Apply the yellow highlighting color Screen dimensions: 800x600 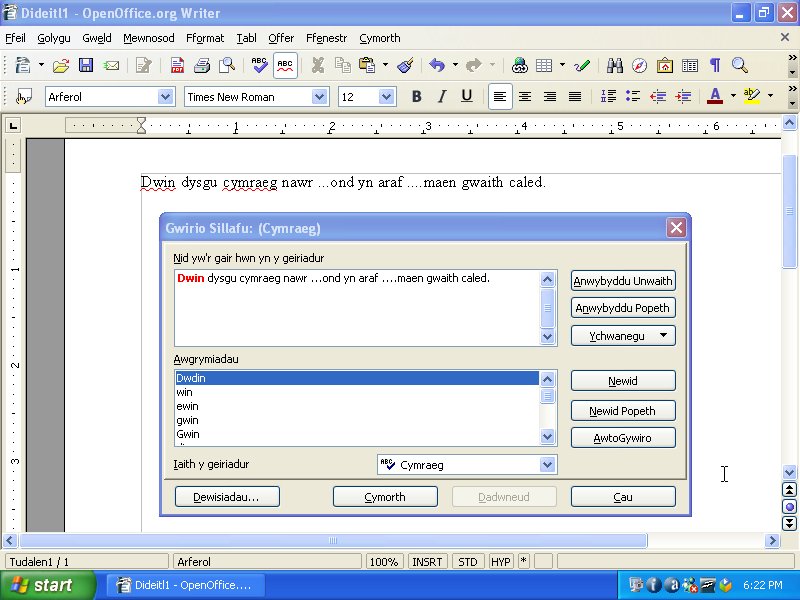pyautogui.click(x=752, y=96)
